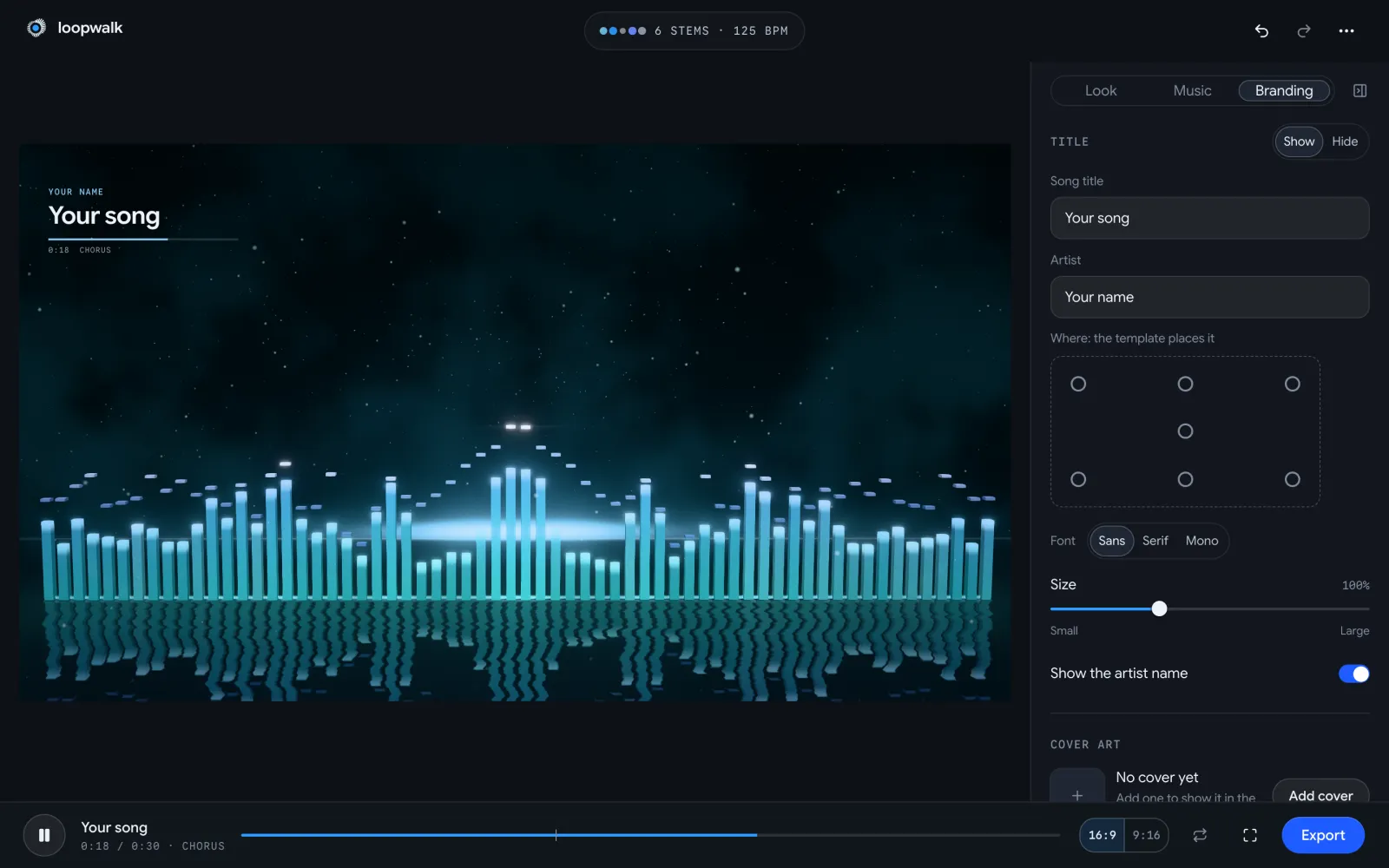Screen dimensions: 1389x868
Task: Click the loopwalk app name
Action: click(90, 28)
